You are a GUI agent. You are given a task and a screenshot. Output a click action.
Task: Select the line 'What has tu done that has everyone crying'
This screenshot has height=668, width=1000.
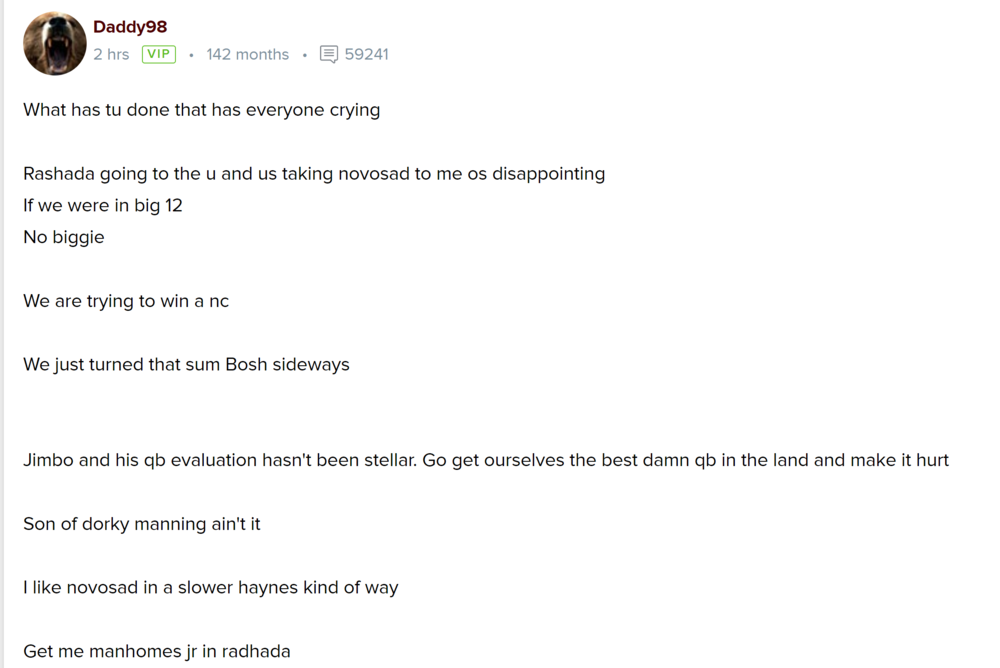[201, 109]
